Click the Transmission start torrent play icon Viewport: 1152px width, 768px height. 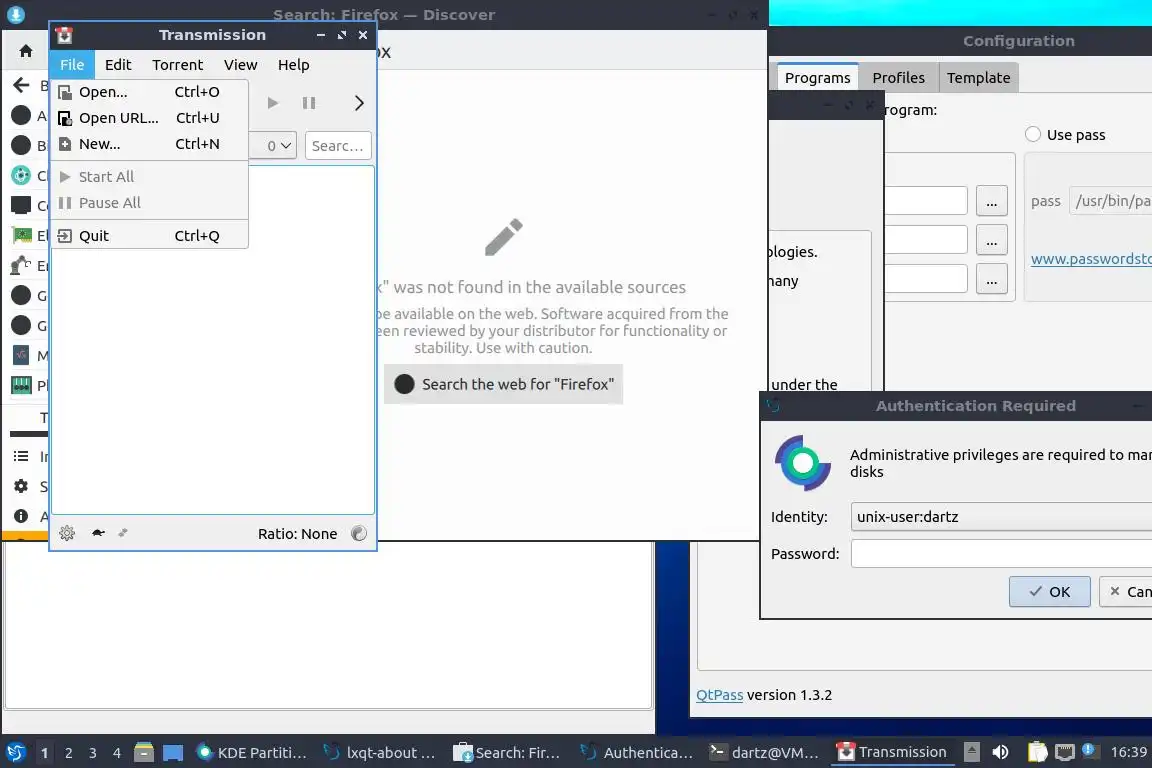[x=273, y=103]
